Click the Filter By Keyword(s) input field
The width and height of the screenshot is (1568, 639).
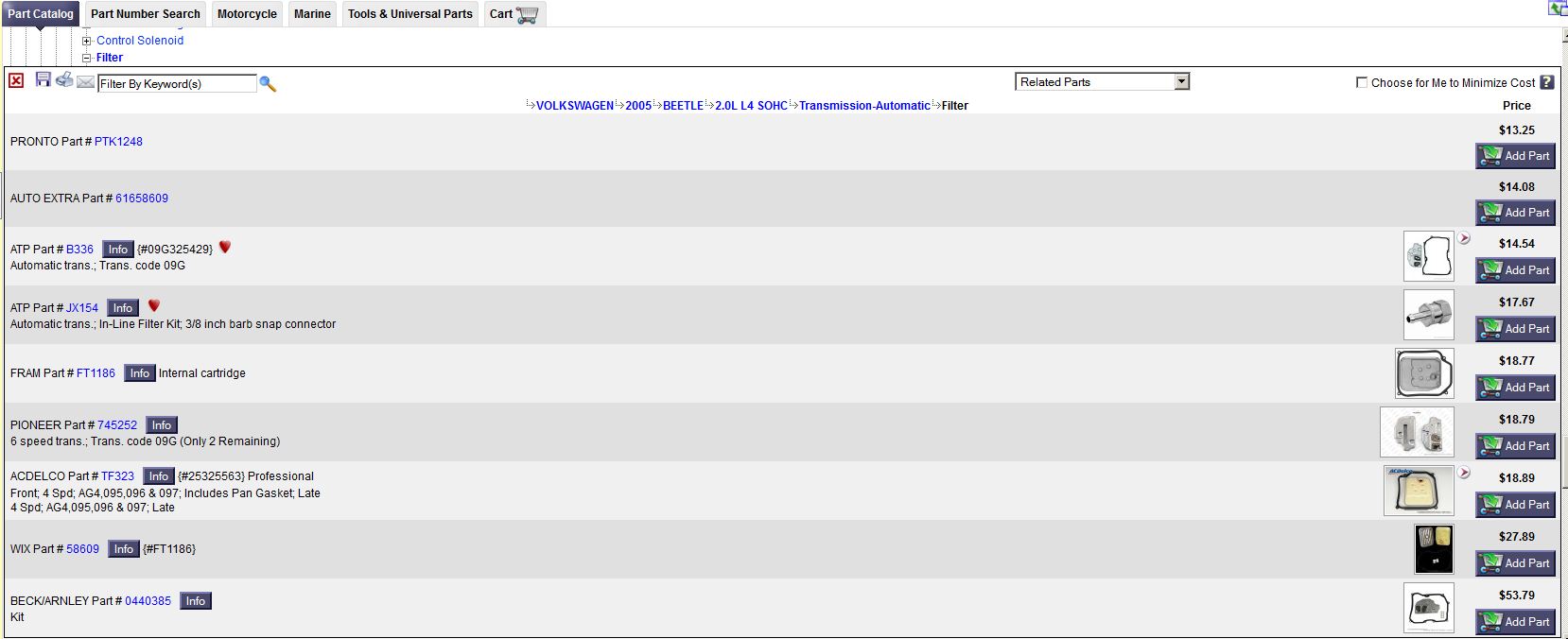[x=177, y=83]
